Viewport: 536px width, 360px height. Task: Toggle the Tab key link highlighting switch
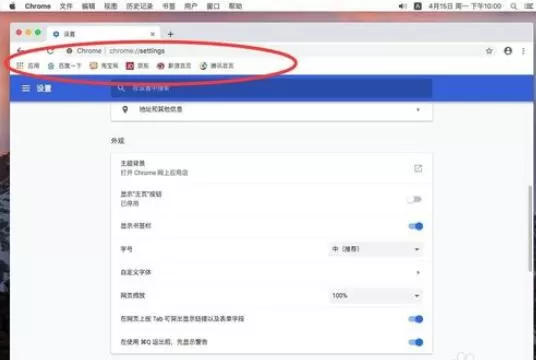[x=416, y=319]
